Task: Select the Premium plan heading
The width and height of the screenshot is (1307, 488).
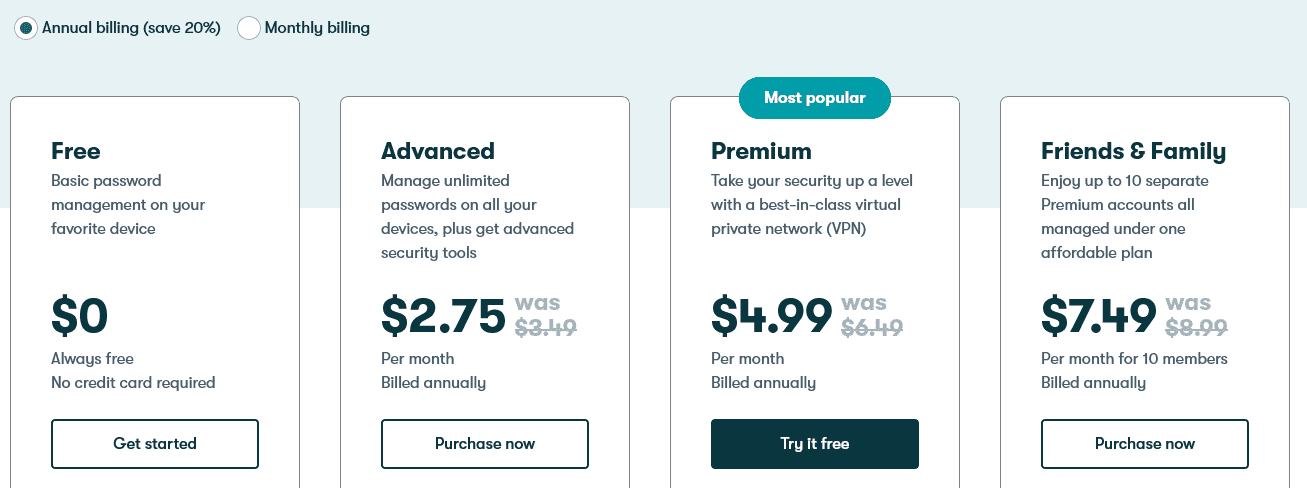Action: (761, 151)
